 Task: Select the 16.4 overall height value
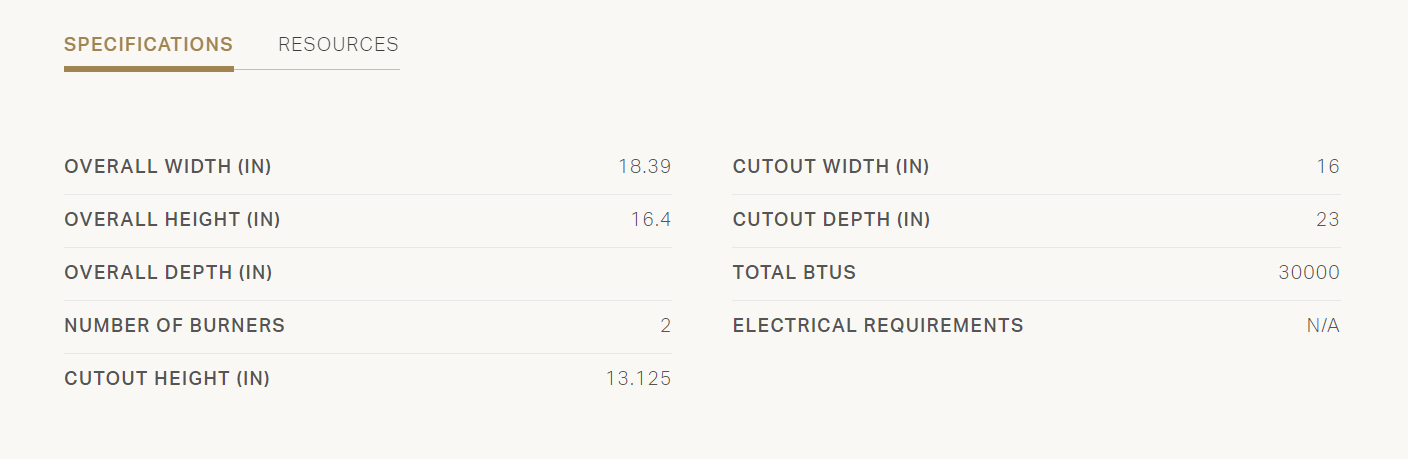click(650, 220)
